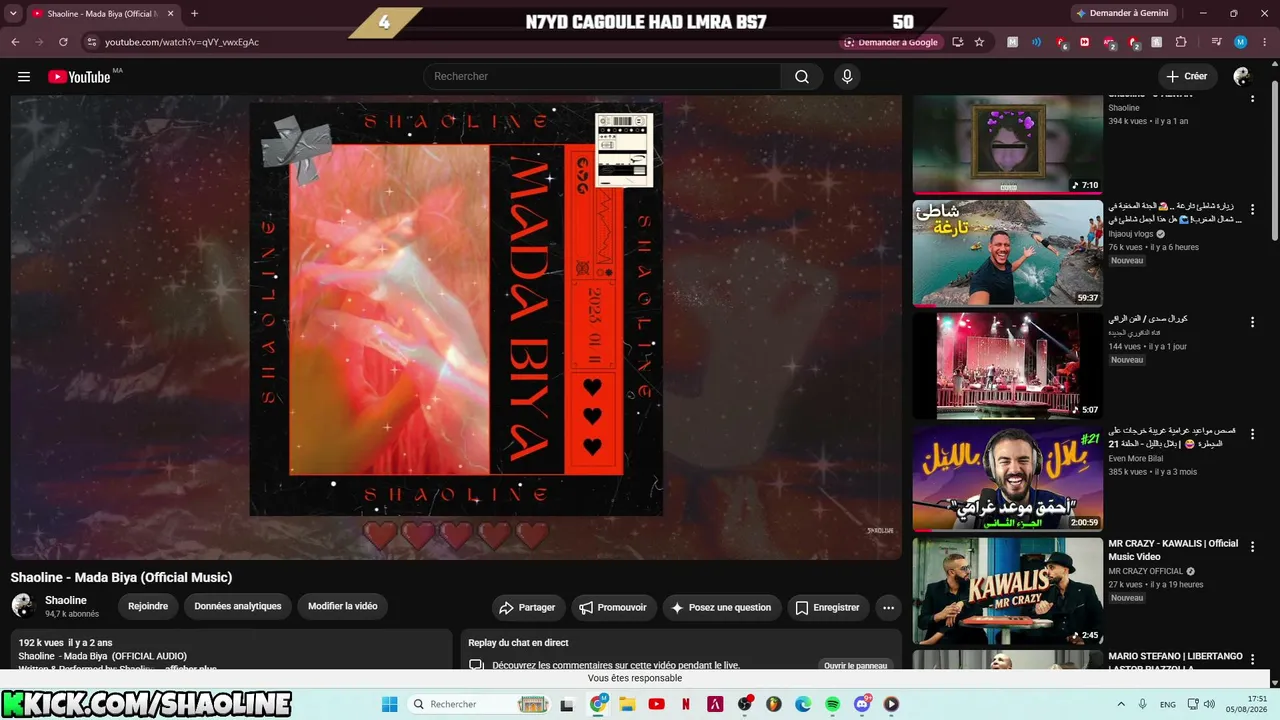Open the Windows Start menu

click(x=390, y=704)
